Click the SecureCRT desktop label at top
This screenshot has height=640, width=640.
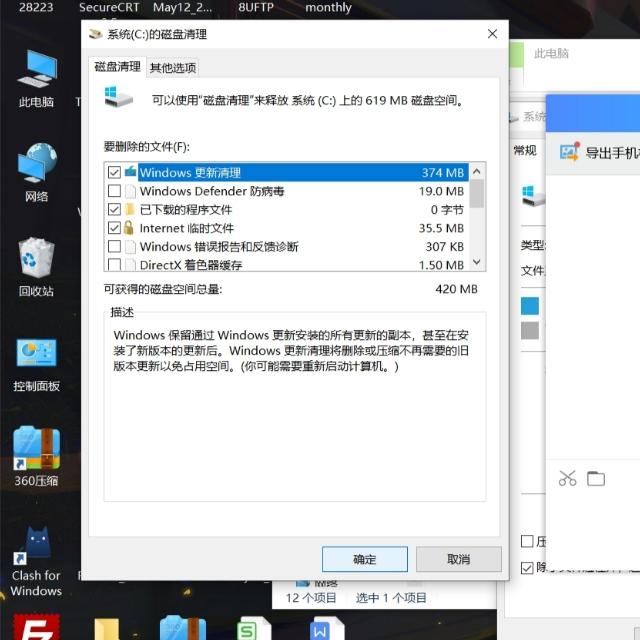pos(109,7)
